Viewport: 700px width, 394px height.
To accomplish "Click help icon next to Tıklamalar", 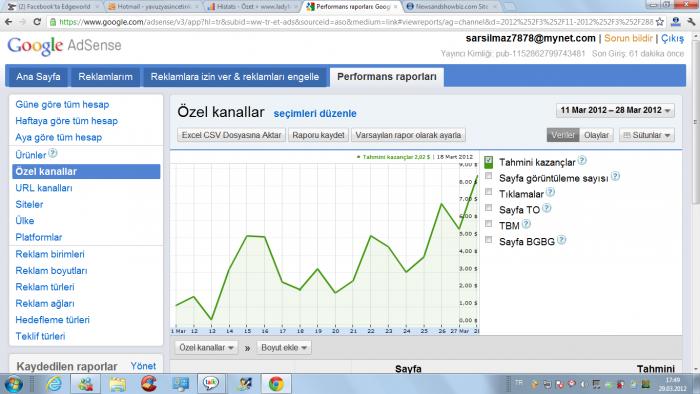I will 550,192.
